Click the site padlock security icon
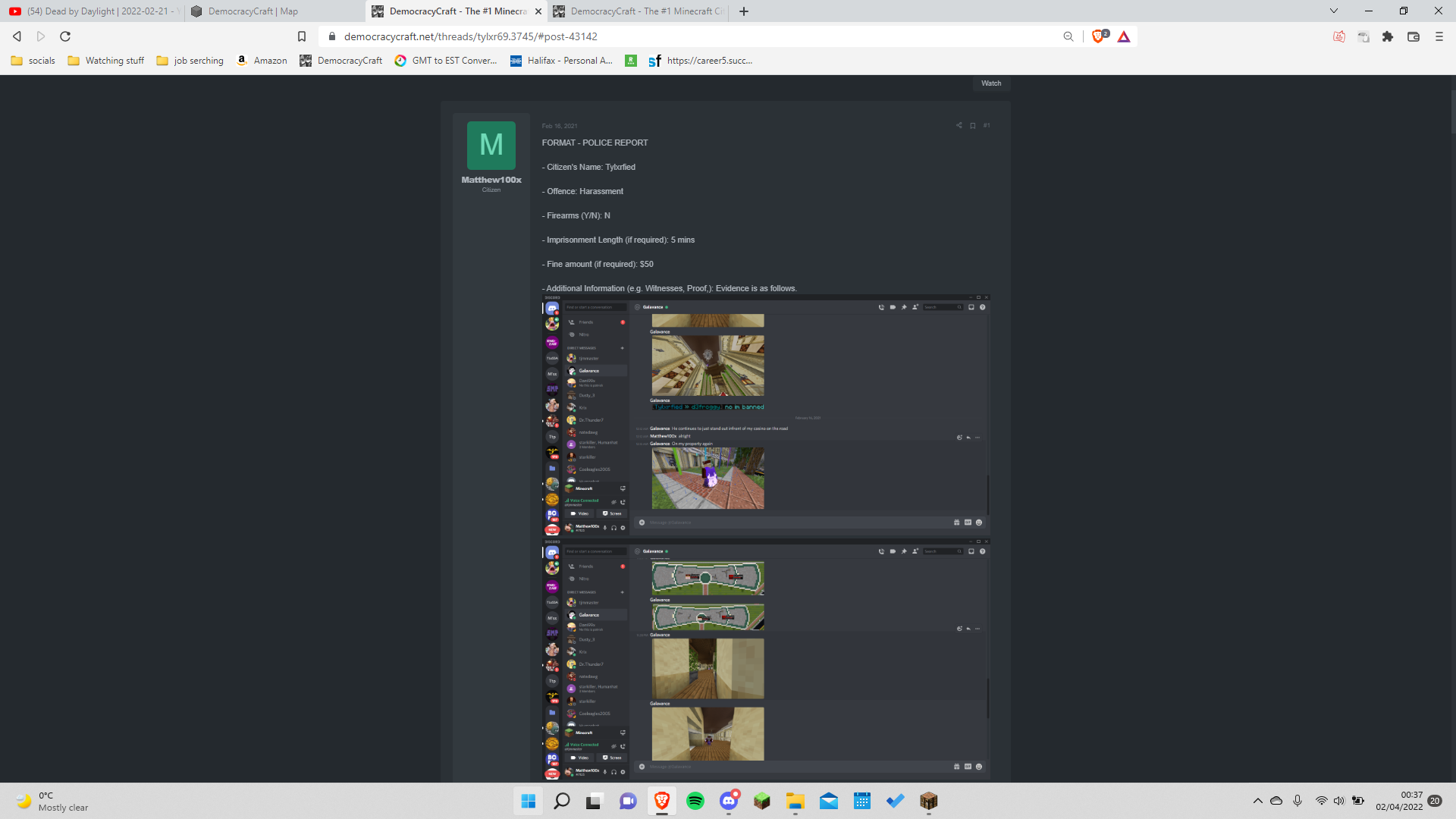The width and height of the screenshot is (1456, 819). pyautogui.click(x=331, y=36)
